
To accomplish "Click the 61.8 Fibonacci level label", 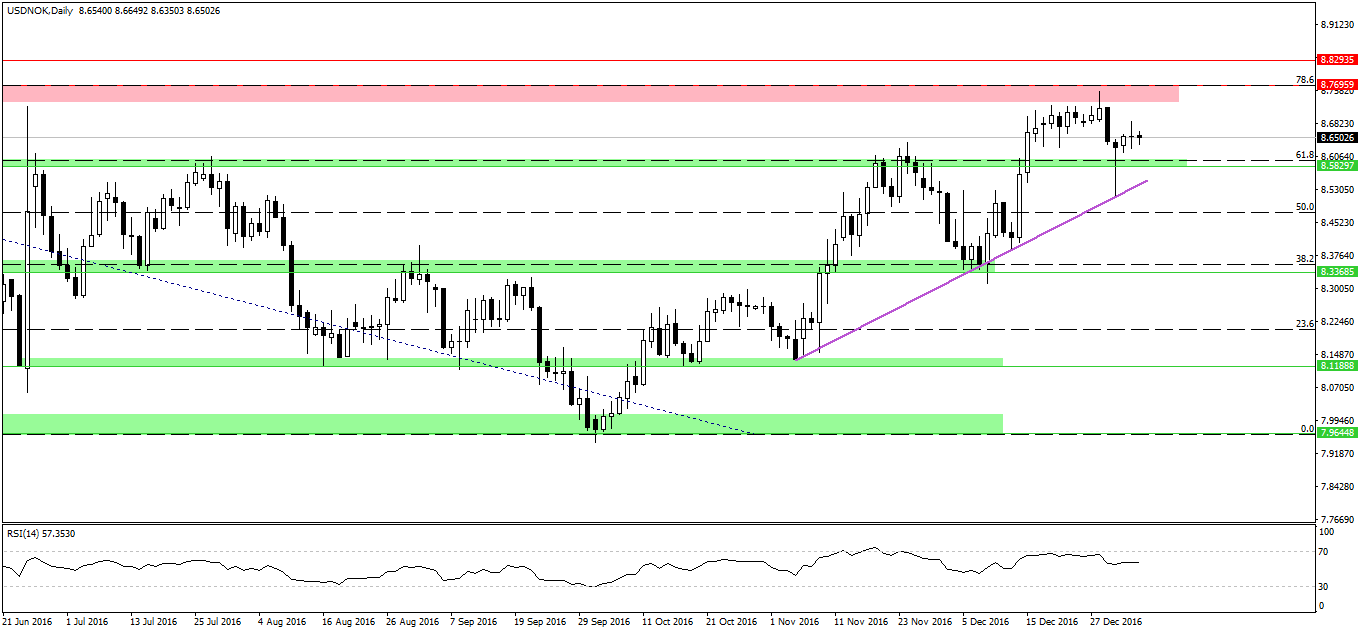I will [1303, 155].
